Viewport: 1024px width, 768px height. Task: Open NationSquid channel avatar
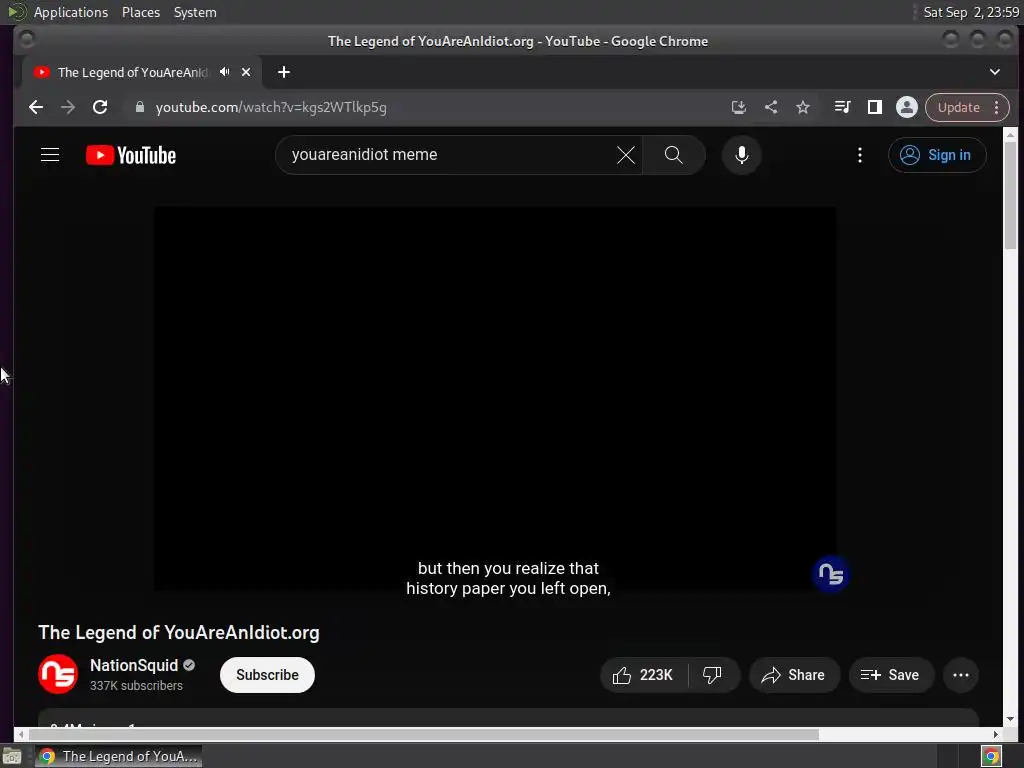click(58, 674)
